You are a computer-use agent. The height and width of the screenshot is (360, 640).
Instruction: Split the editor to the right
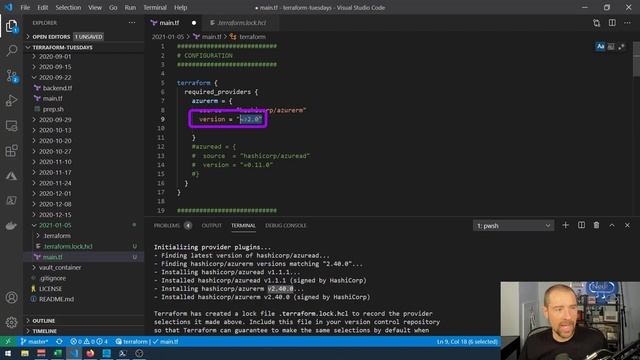(x=612, y=23)
